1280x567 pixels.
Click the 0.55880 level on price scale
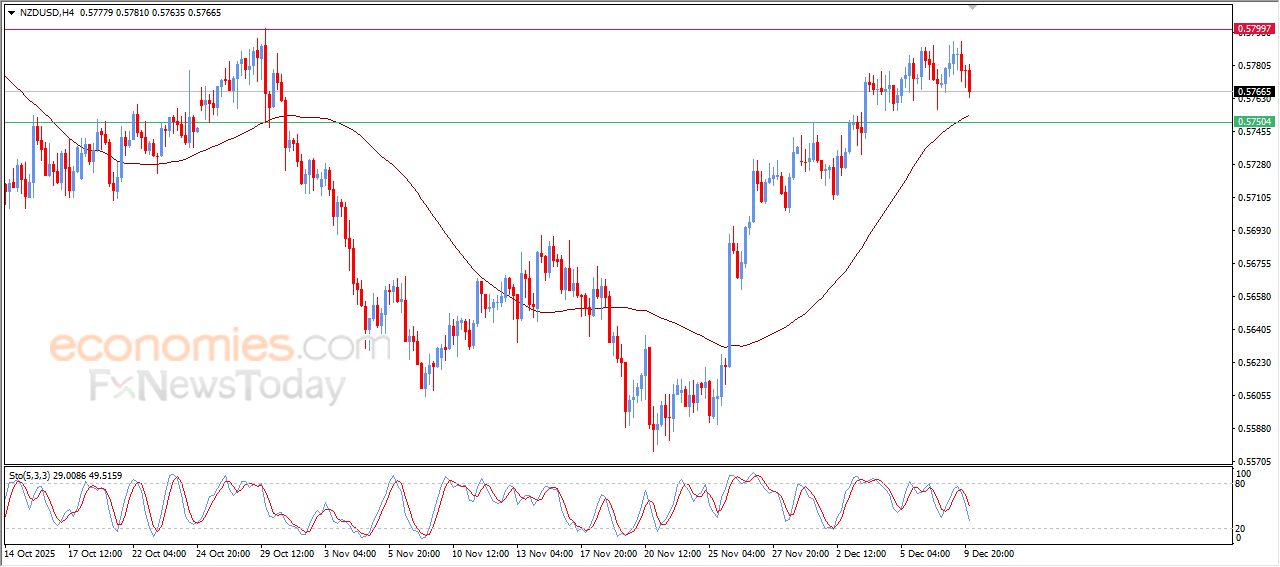click(1253, 429)
